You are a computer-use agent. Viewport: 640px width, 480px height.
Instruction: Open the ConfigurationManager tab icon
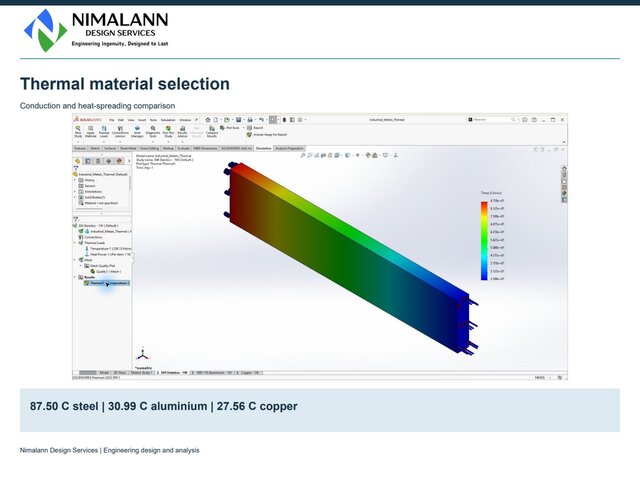click(98, 161)
